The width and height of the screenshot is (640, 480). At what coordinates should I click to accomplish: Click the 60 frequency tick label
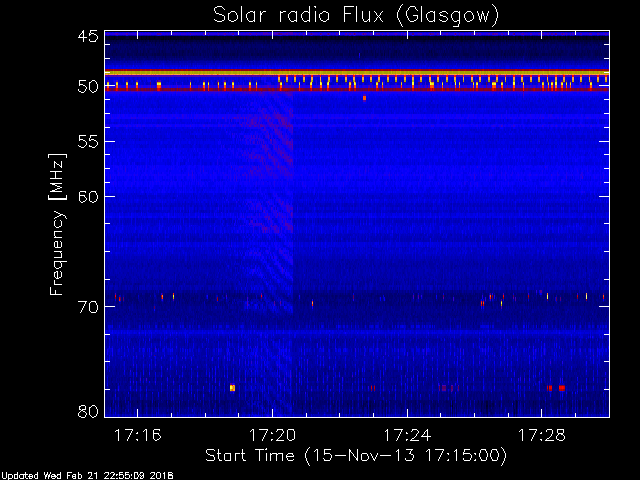[88, 197]
